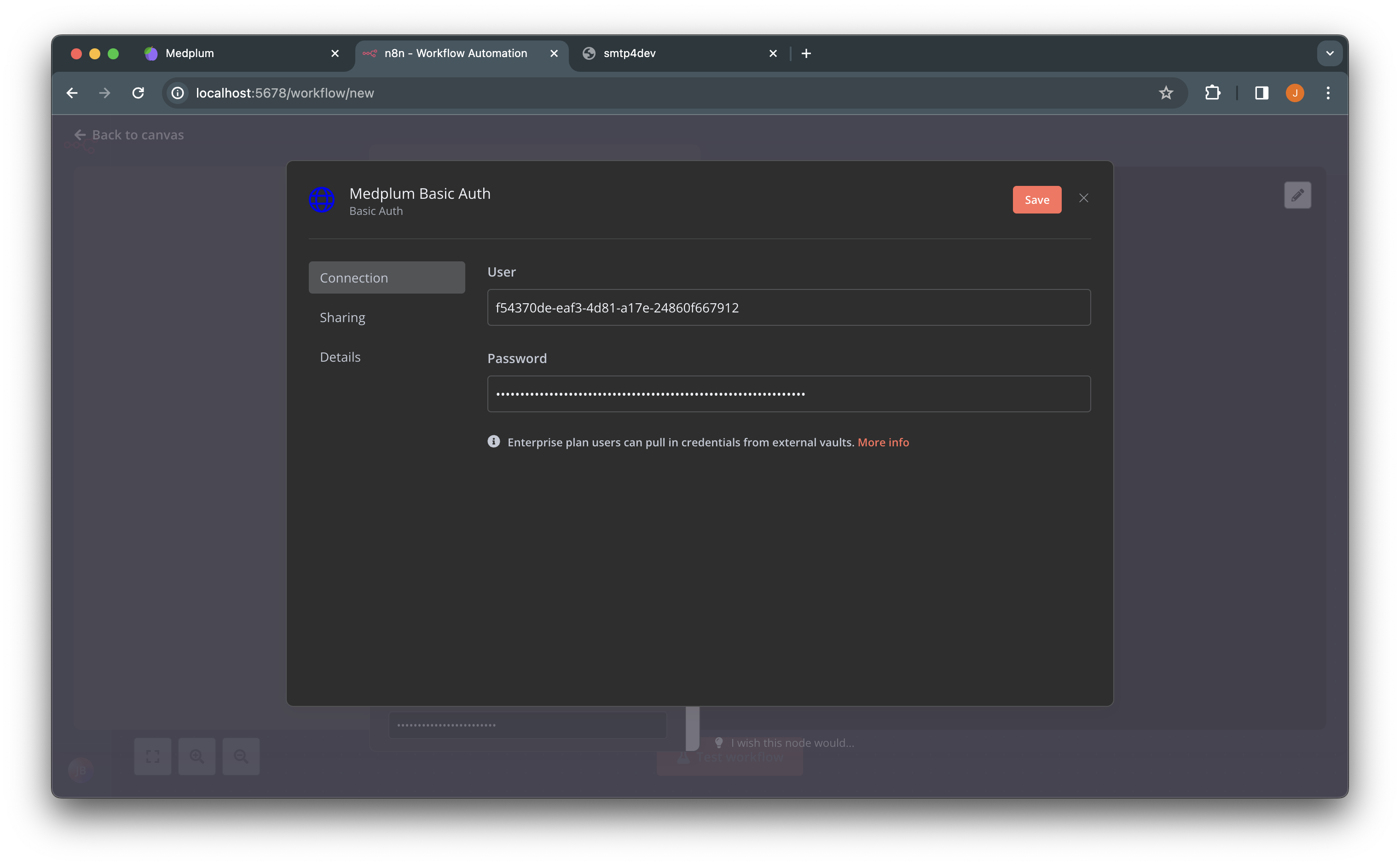Open the Chrome profile J avatar

click(x=1295, y=93)
